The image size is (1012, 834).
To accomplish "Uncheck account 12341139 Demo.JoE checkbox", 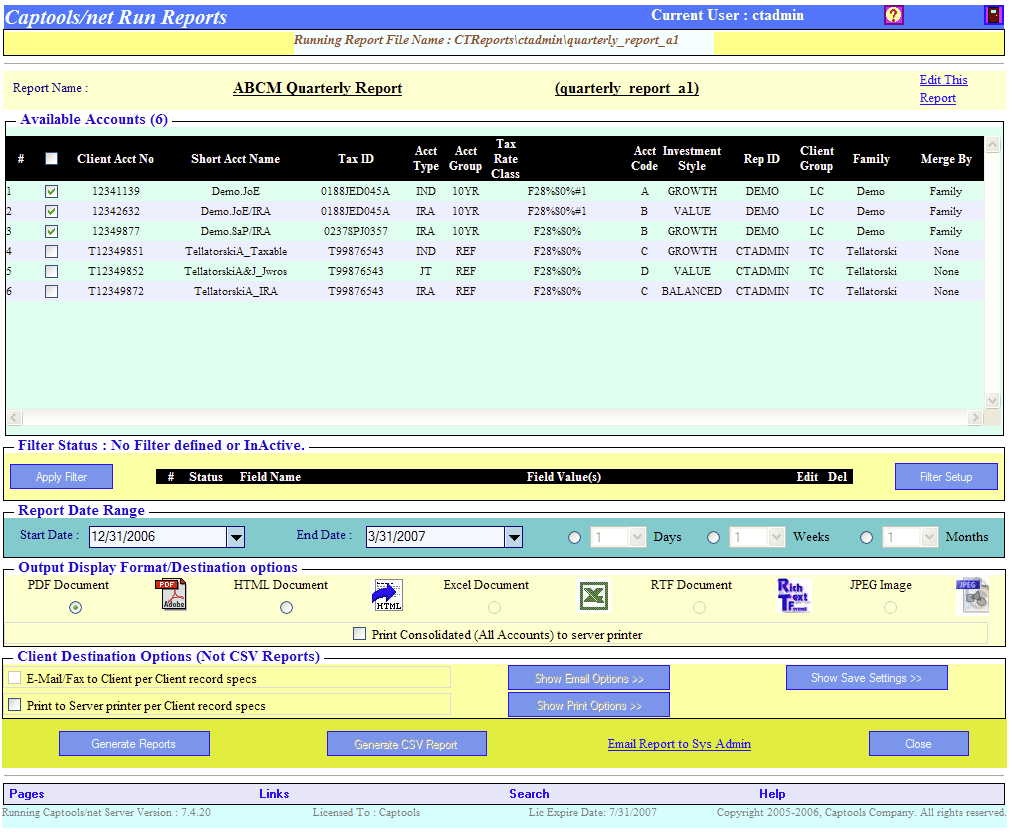I will click(52, 191).
